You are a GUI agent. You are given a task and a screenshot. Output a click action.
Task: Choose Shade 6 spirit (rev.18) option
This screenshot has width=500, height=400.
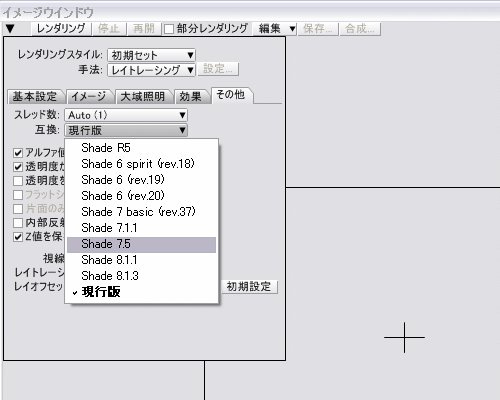click(x=142, y=164)
